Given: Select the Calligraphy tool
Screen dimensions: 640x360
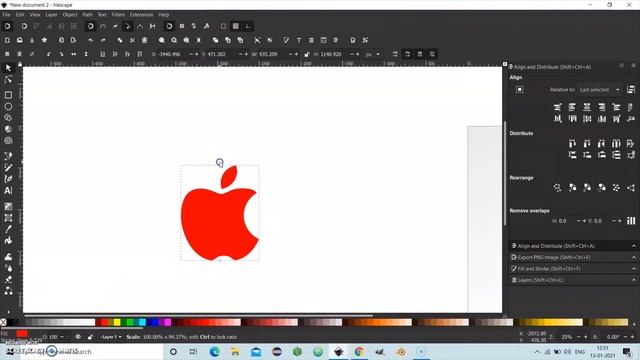Looking at the screenshot, I should click(x=8, y=179).
